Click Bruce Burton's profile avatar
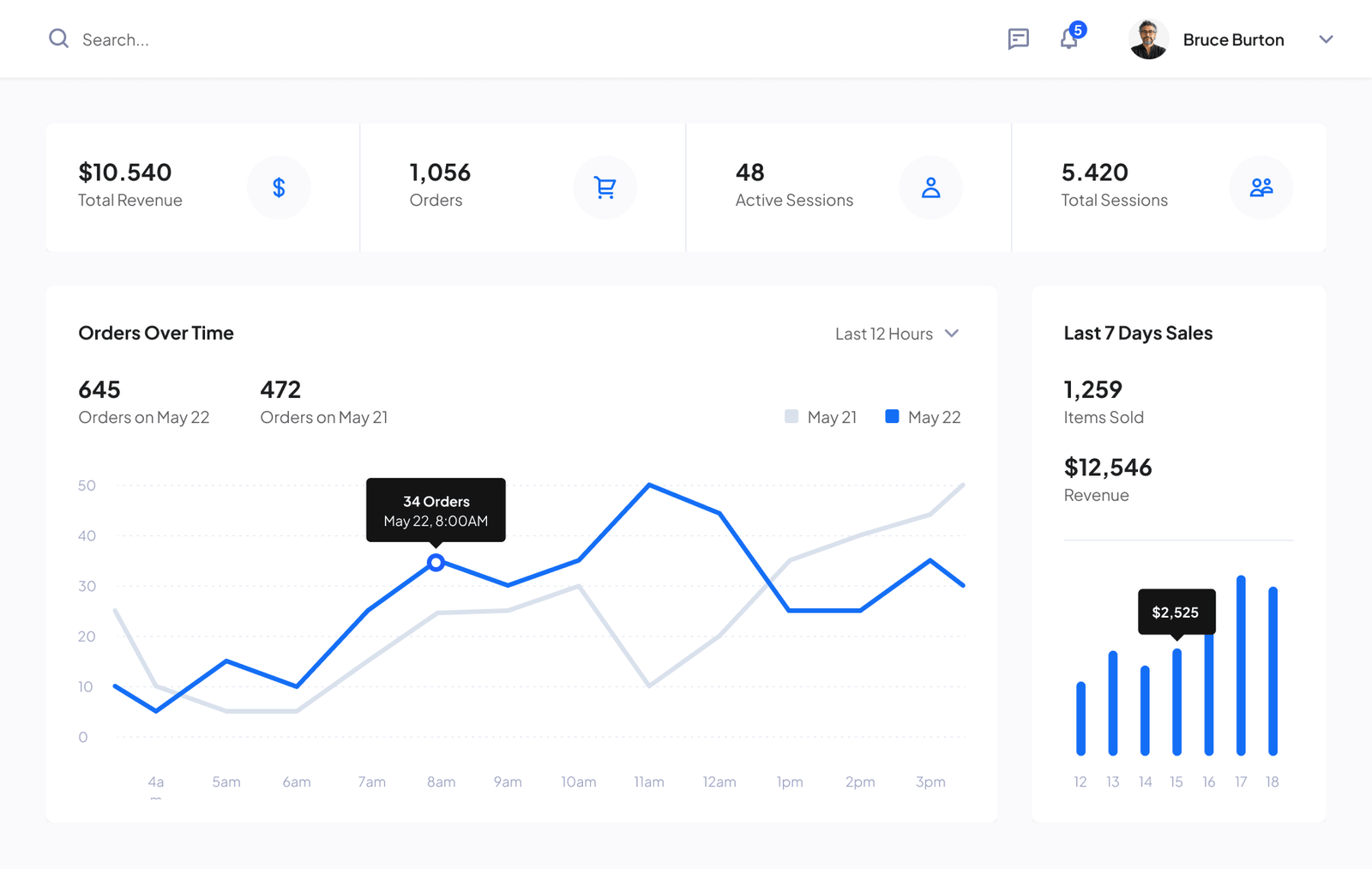The image size is (1372, 869). (x=1148, y=39)
